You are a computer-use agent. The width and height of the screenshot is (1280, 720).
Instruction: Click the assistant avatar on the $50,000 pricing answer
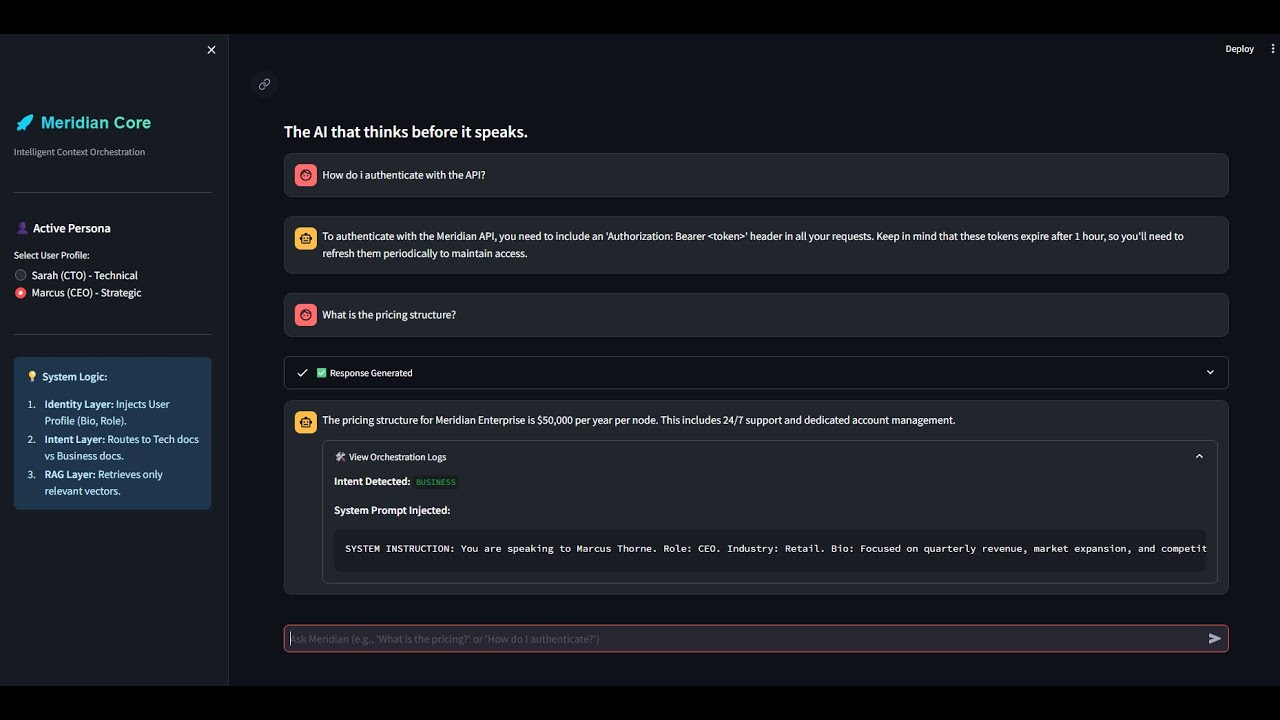[306, 421]
